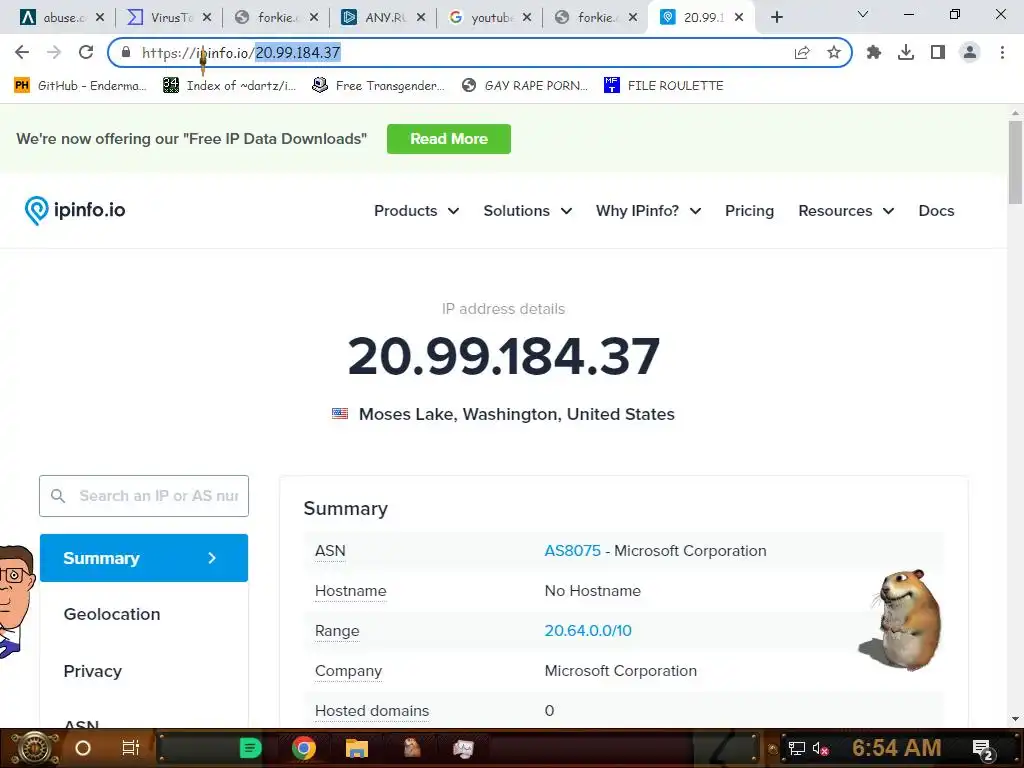Reload the current page

[86, 52]
